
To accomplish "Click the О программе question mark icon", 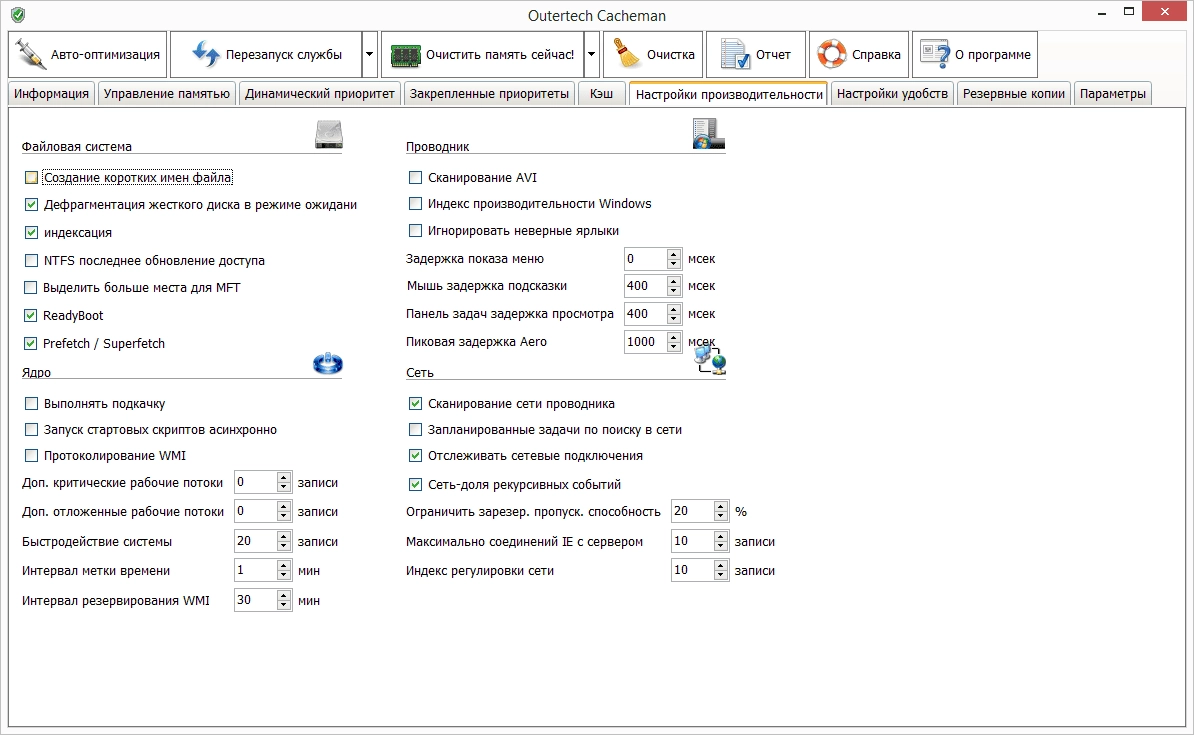I will click(934, 54).
